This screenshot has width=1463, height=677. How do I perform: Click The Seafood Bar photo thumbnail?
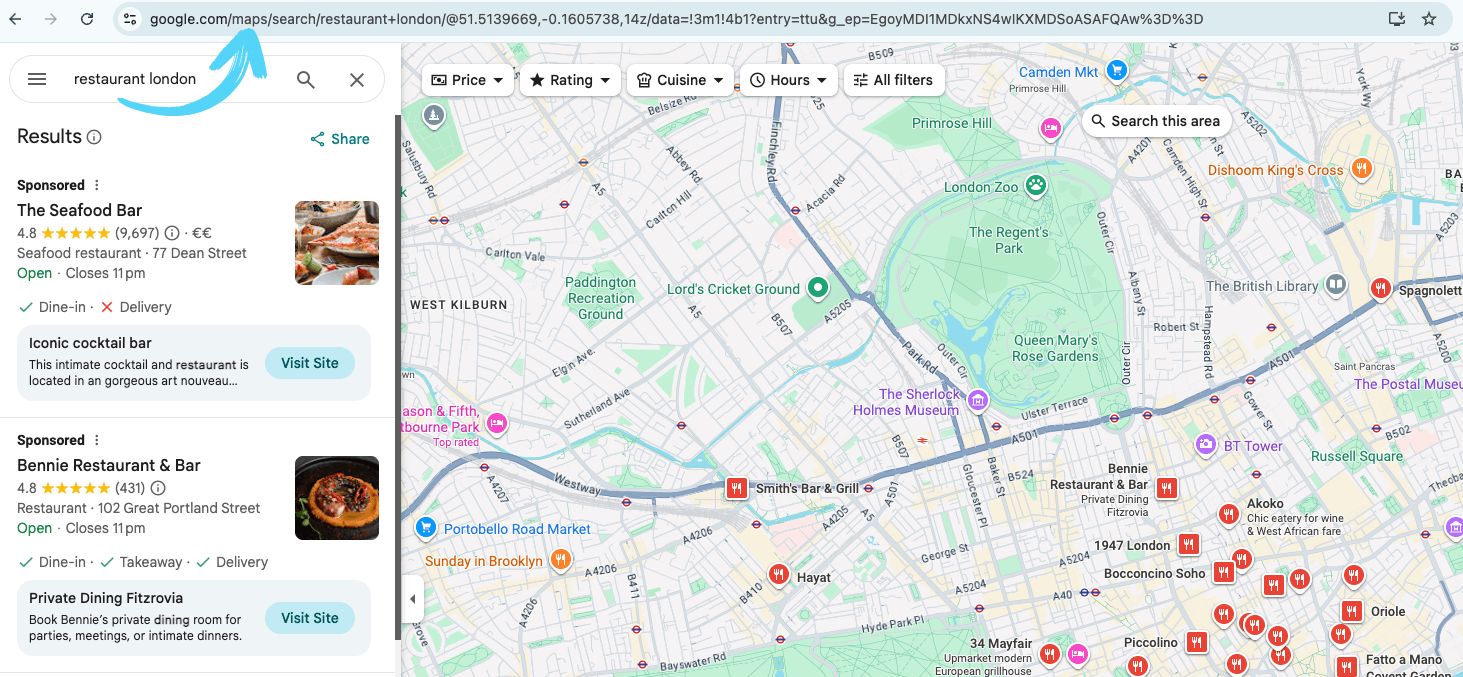coord(337,243)
